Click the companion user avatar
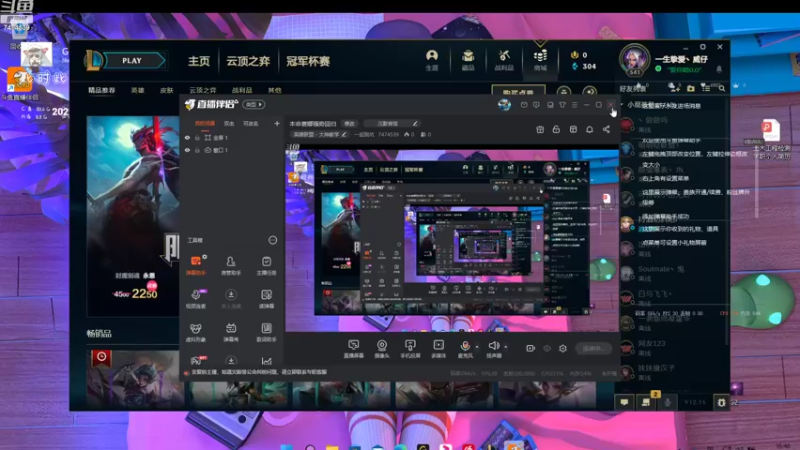 click(x=505, y=105)
